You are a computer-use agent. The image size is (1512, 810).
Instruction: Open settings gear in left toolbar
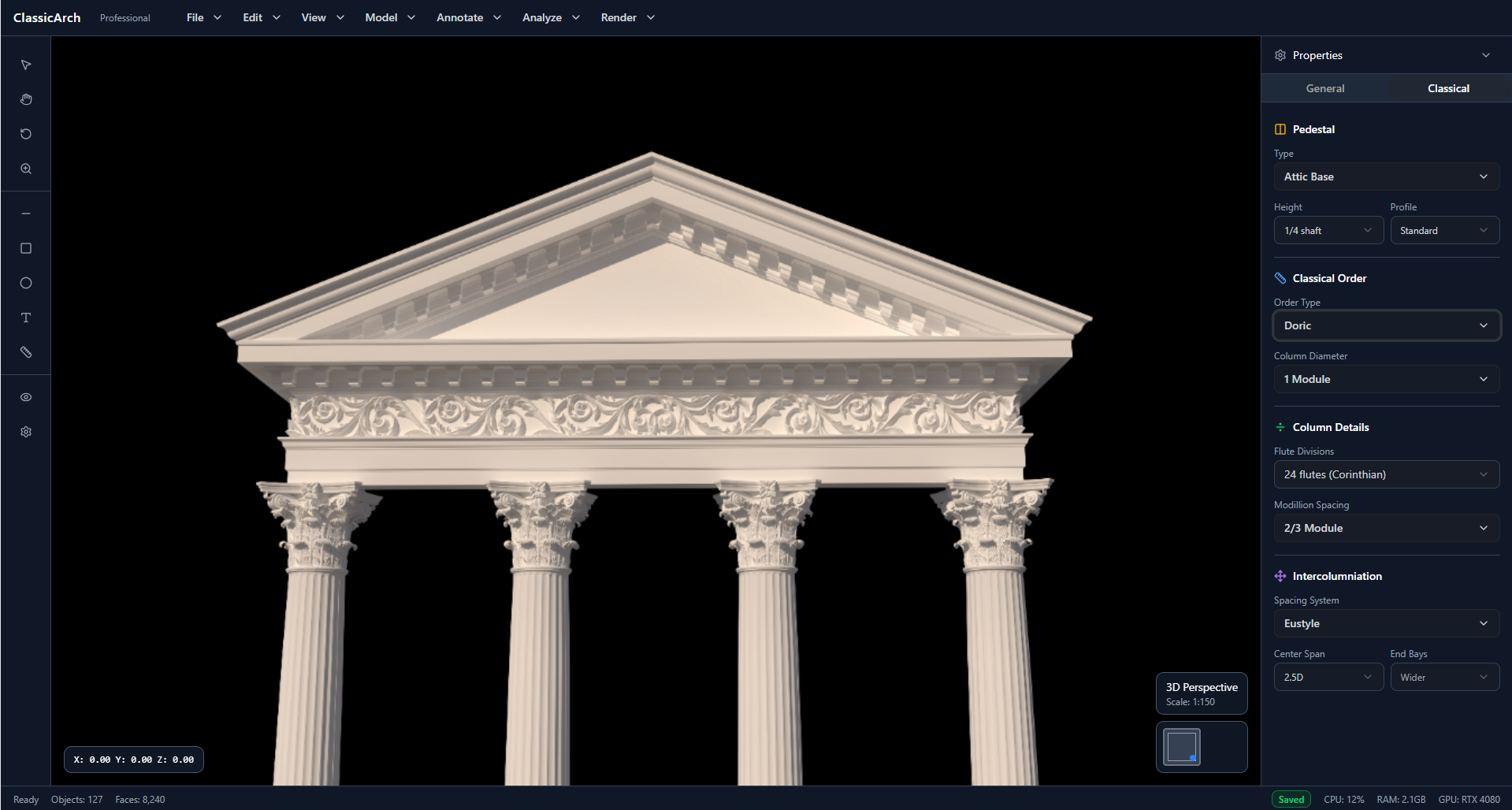(26, 432)
